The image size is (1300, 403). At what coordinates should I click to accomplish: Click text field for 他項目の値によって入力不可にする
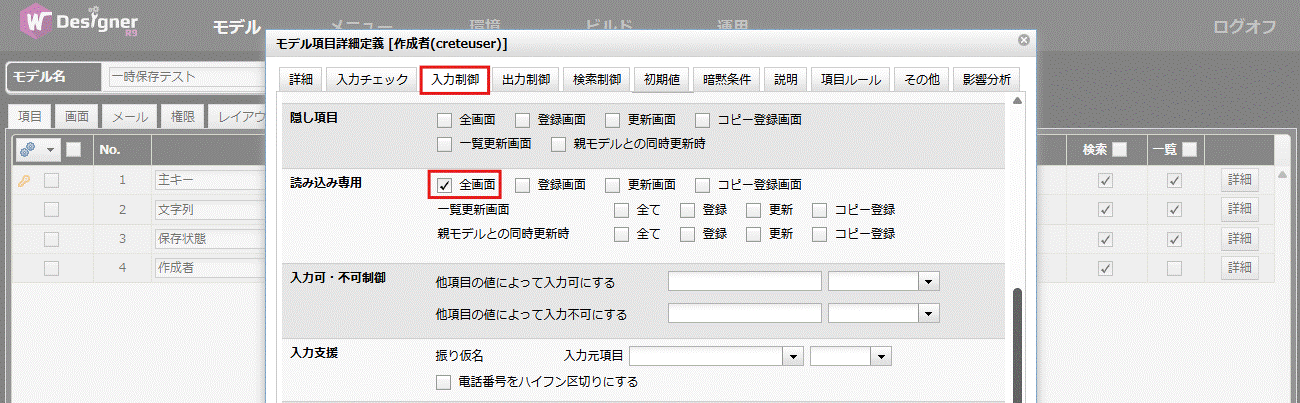pyautogui.click(x=745, y=314)
